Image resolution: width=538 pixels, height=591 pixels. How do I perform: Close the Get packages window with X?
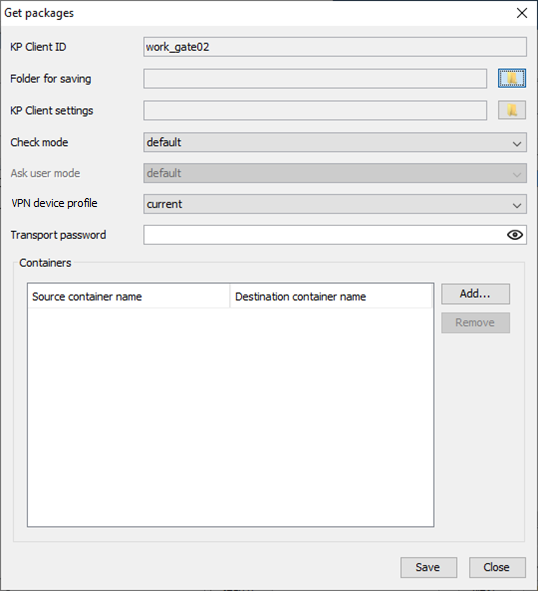click(x=522, y=13)
